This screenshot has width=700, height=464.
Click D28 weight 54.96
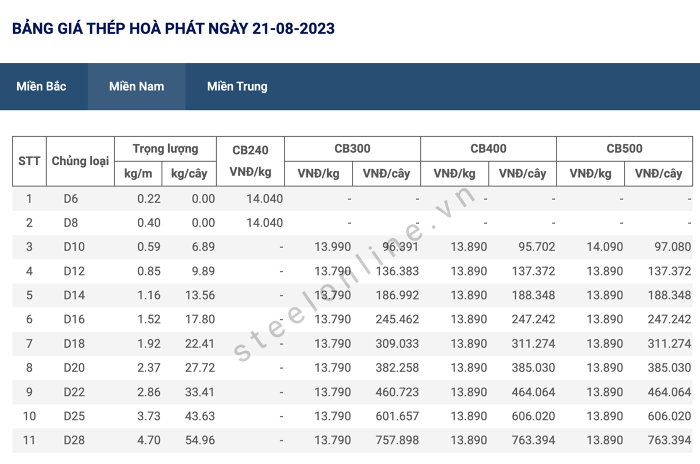click(x=200, y=440)
